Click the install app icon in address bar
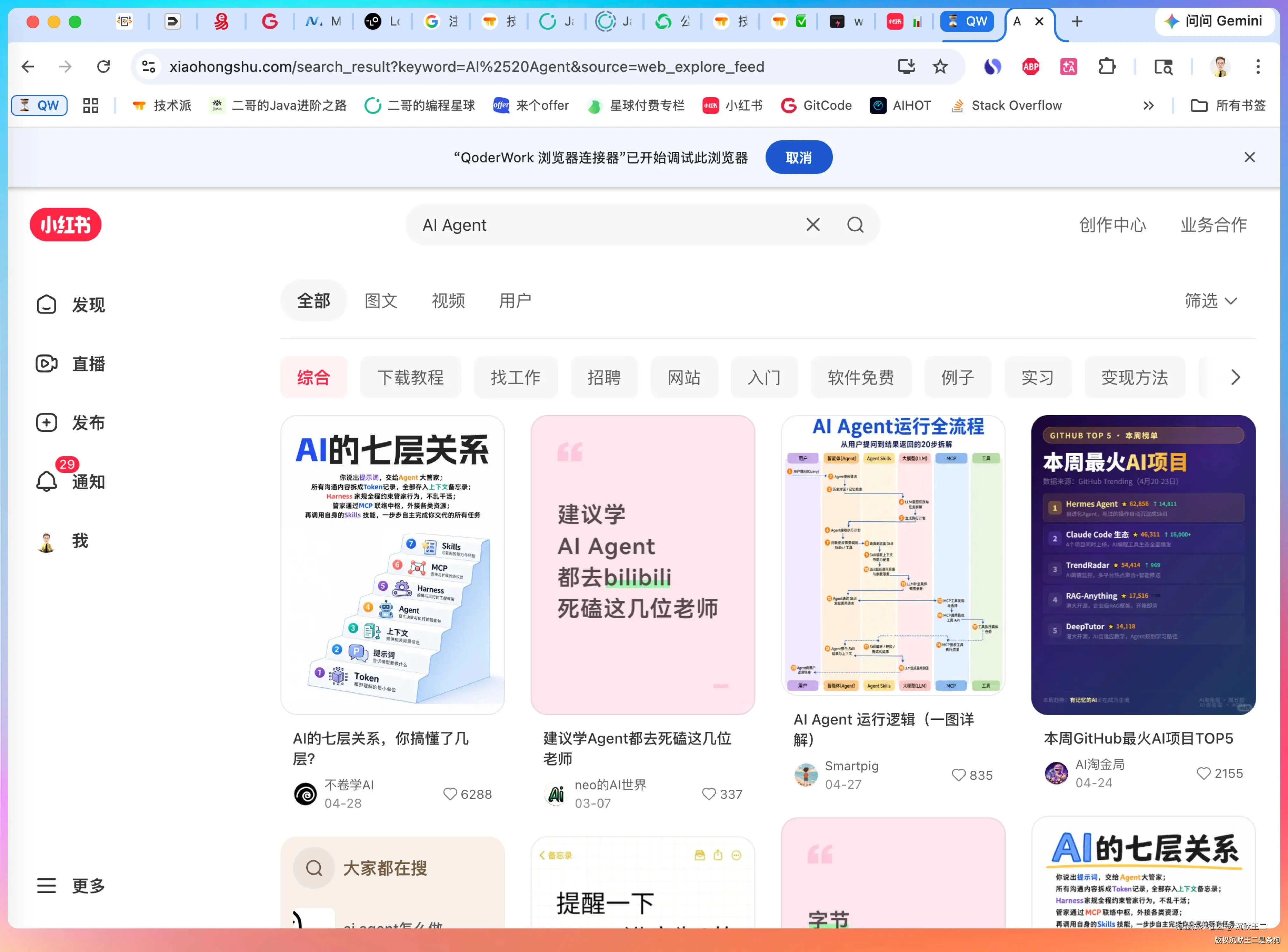The height and width of the screenshot is (952, 1288). [906, 67]
